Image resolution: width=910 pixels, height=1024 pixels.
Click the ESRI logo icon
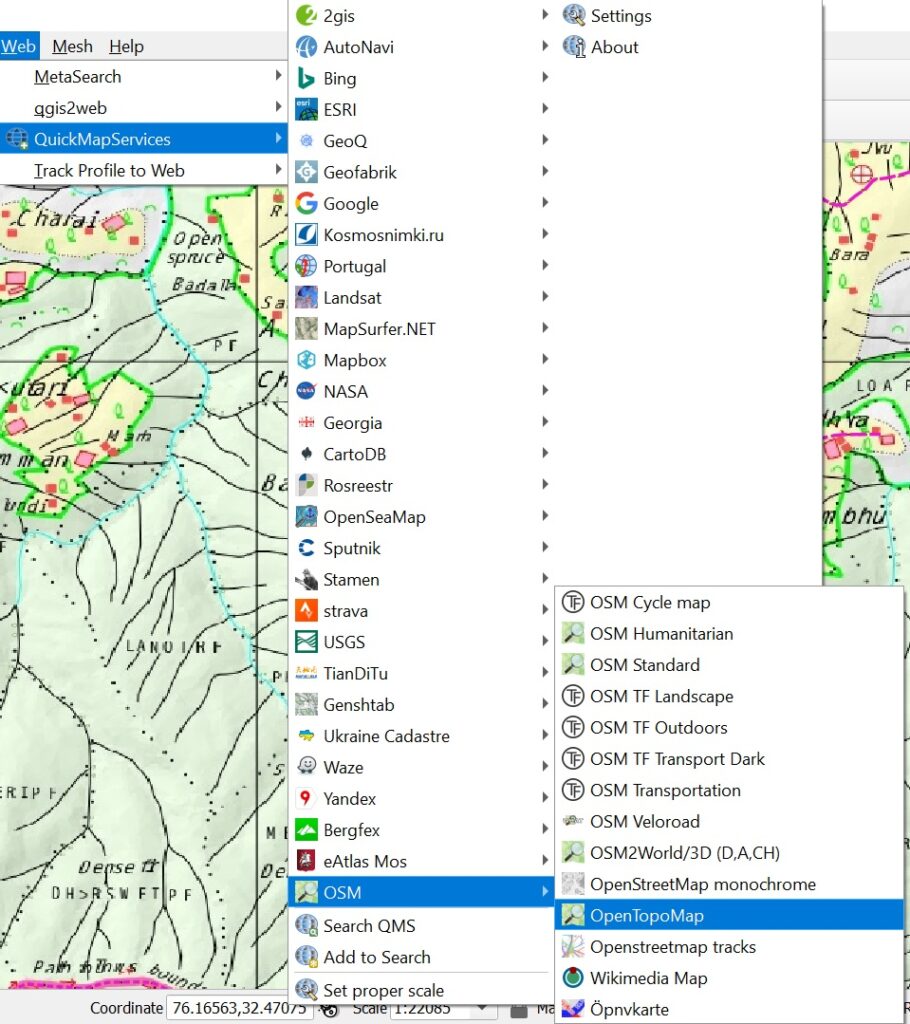click(306, 109)
